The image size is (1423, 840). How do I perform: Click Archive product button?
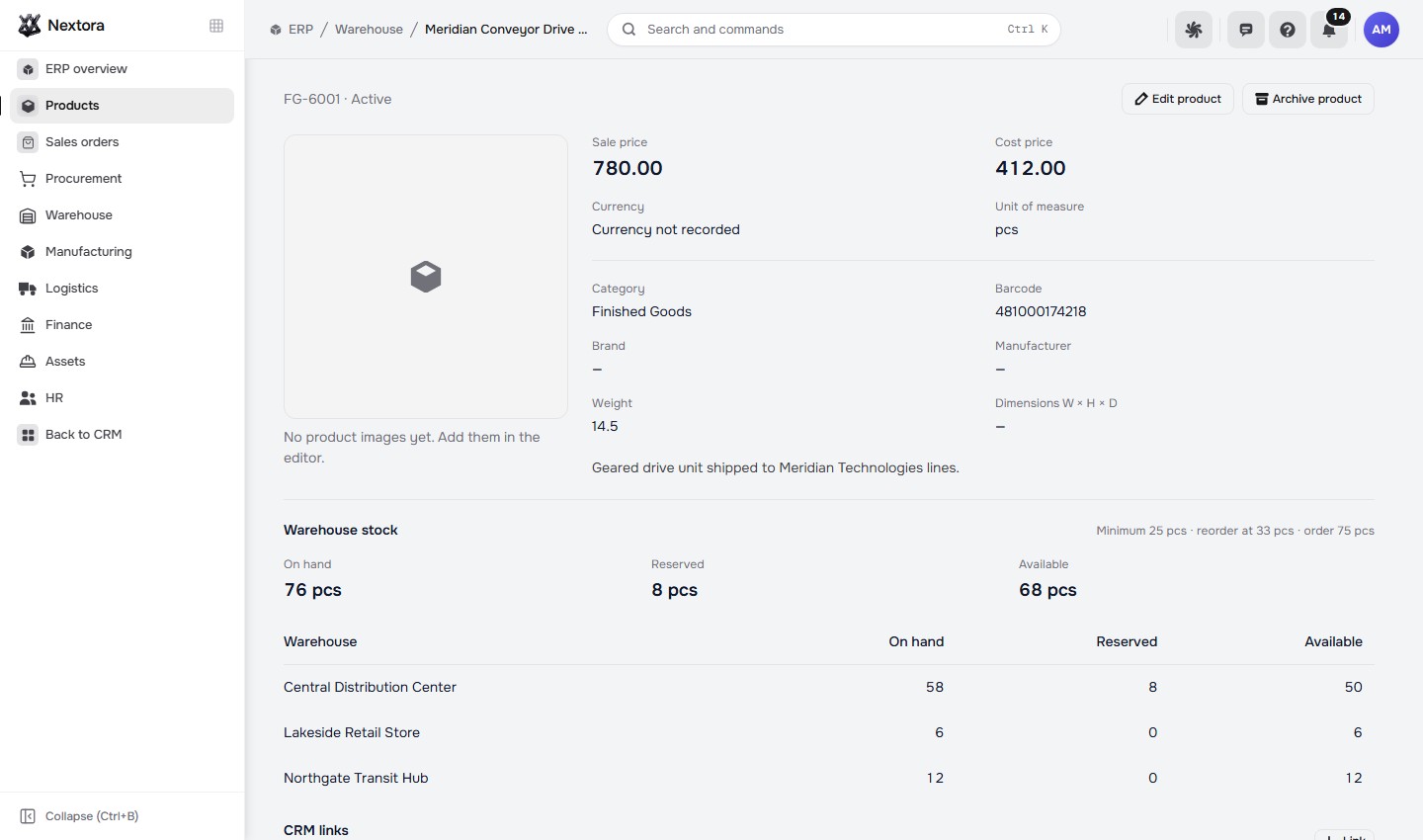click(x=1308, y=99)
